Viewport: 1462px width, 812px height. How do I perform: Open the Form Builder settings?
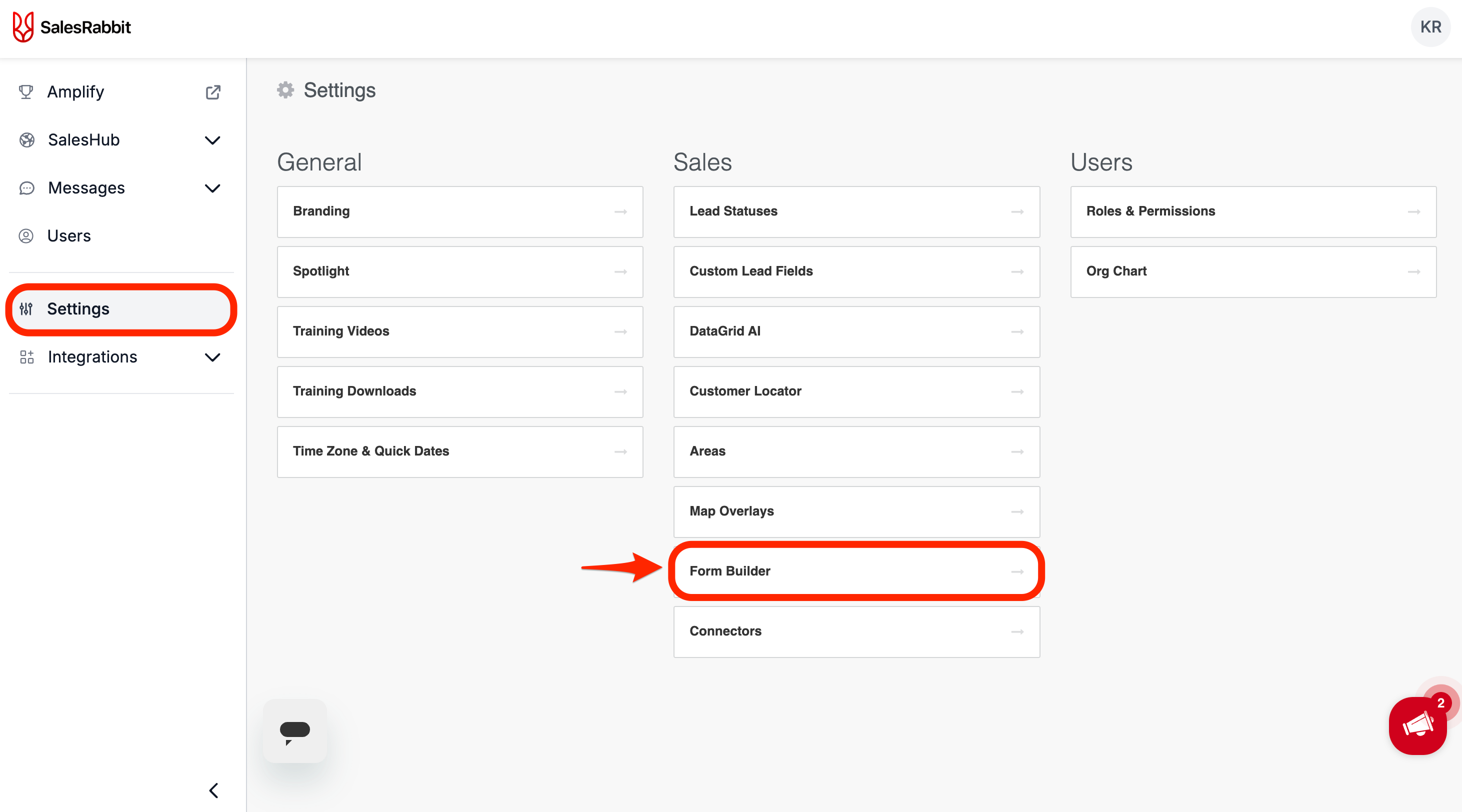856,571
